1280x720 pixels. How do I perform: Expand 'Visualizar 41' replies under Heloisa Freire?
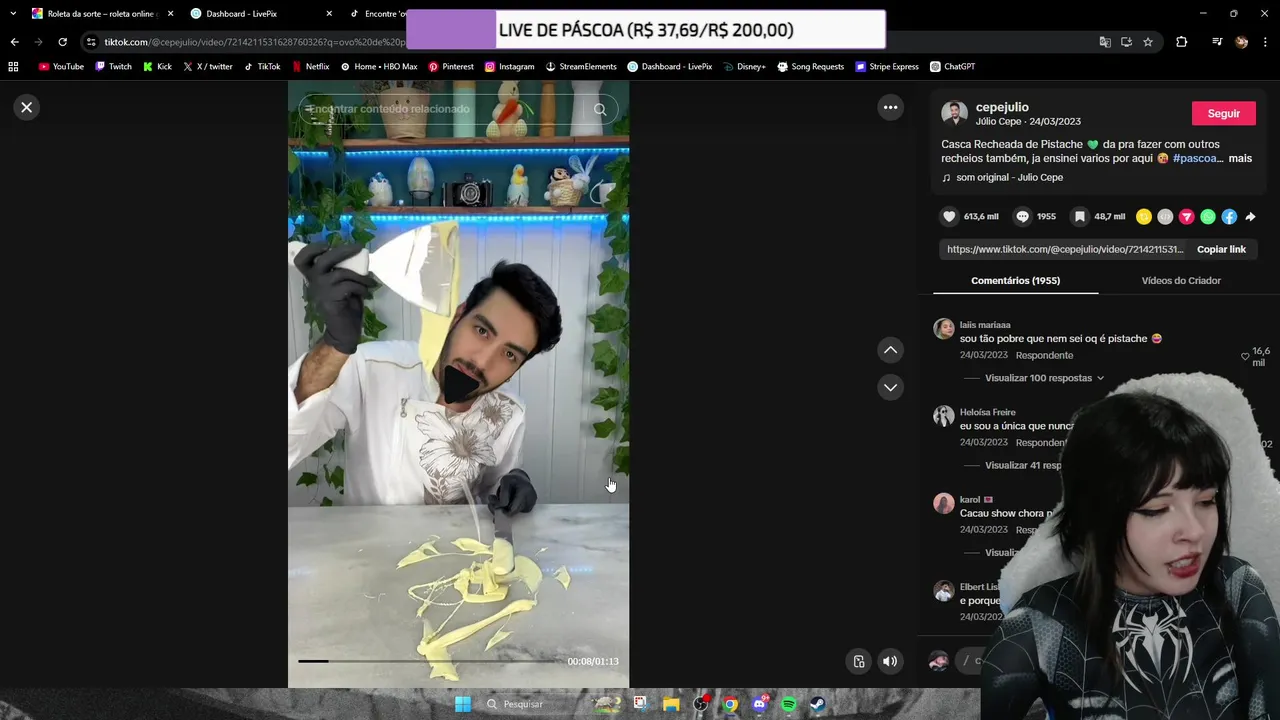click(x=1025, y=465)
